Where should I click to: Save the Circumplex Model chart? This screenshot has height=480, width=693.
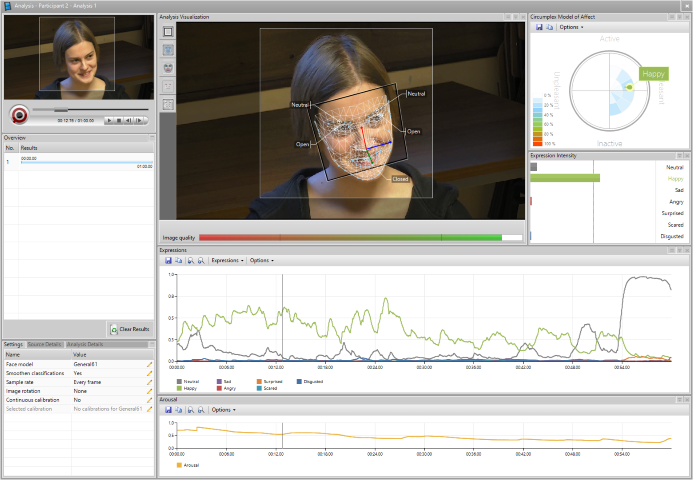539,27
